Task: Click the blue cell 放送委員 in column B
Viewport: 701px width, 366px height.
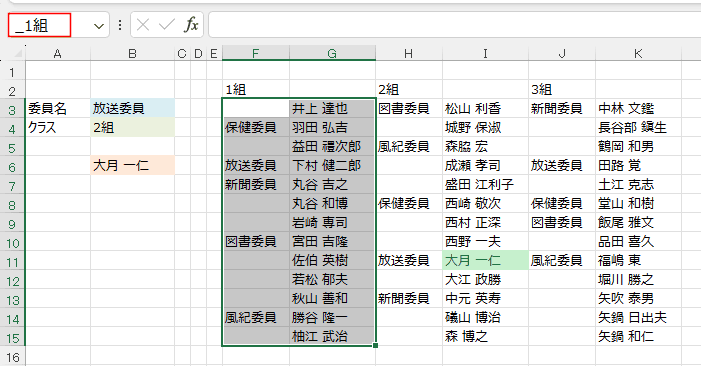Action: point(132,108)
